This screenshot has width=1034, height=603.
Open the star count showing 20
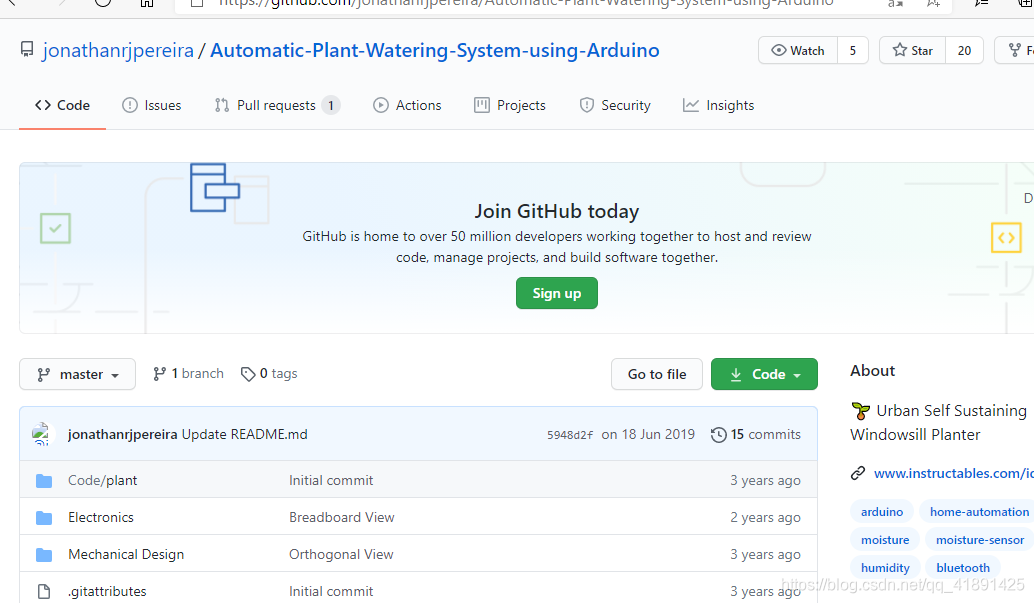(x=964, y=50)
